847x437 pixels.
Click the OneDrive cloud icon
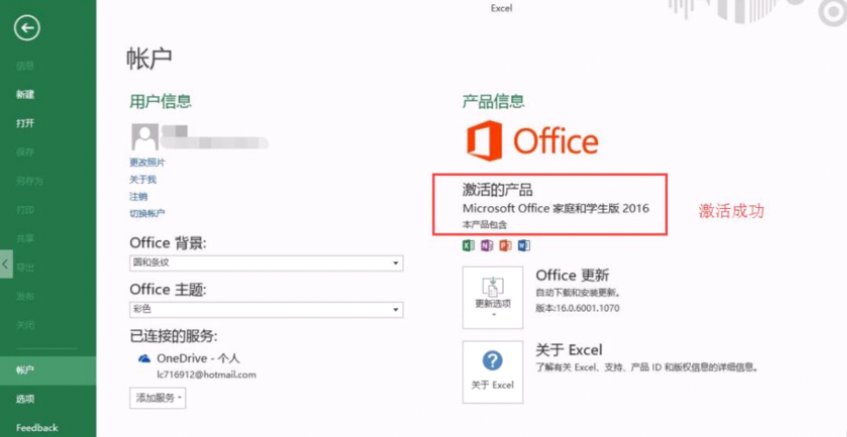(144, 358)
